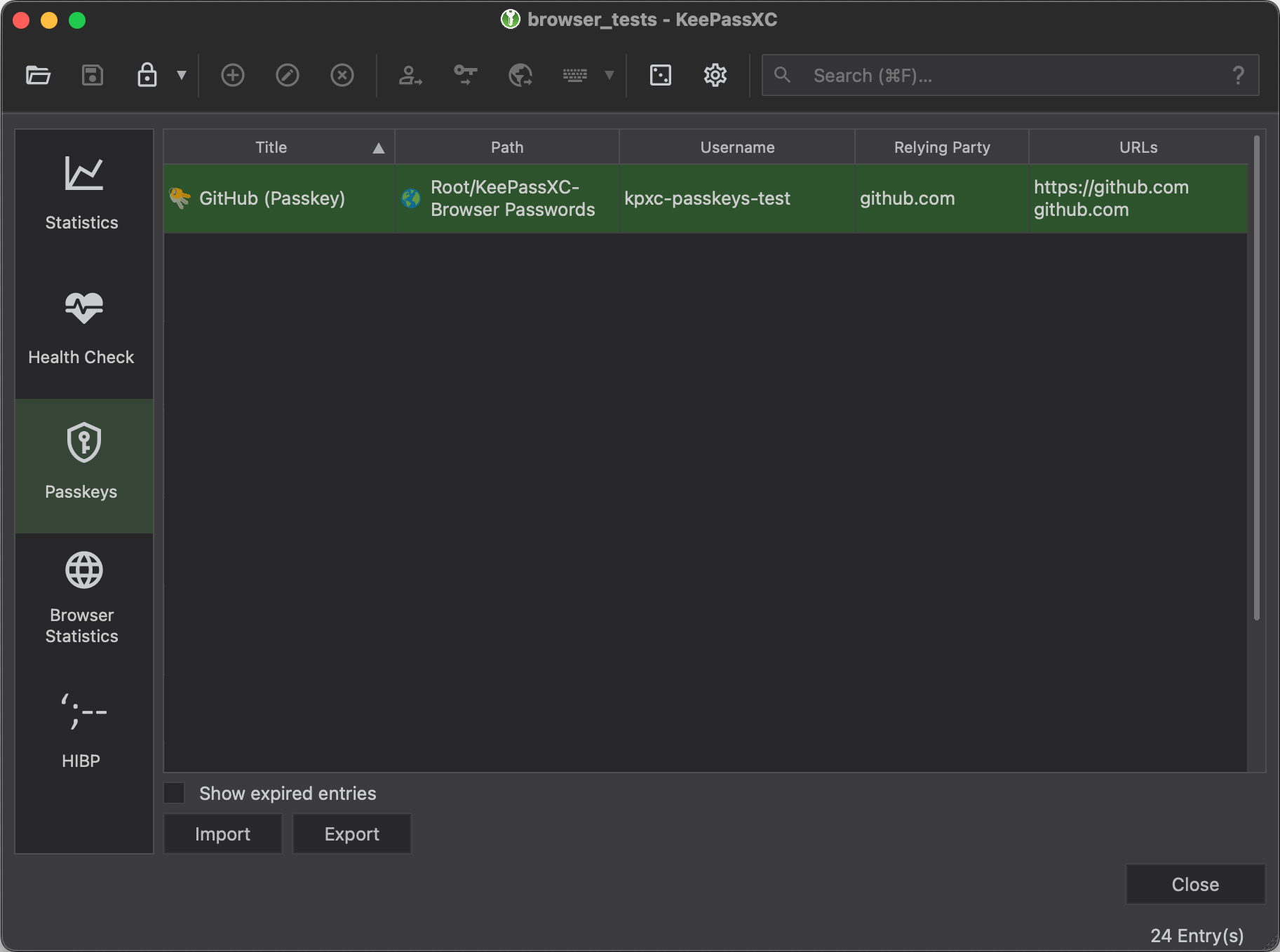Image resolution: width=1280 pixels, height=952 pixels.
Task: Open the HIBP tab
Action: [83, 735]
